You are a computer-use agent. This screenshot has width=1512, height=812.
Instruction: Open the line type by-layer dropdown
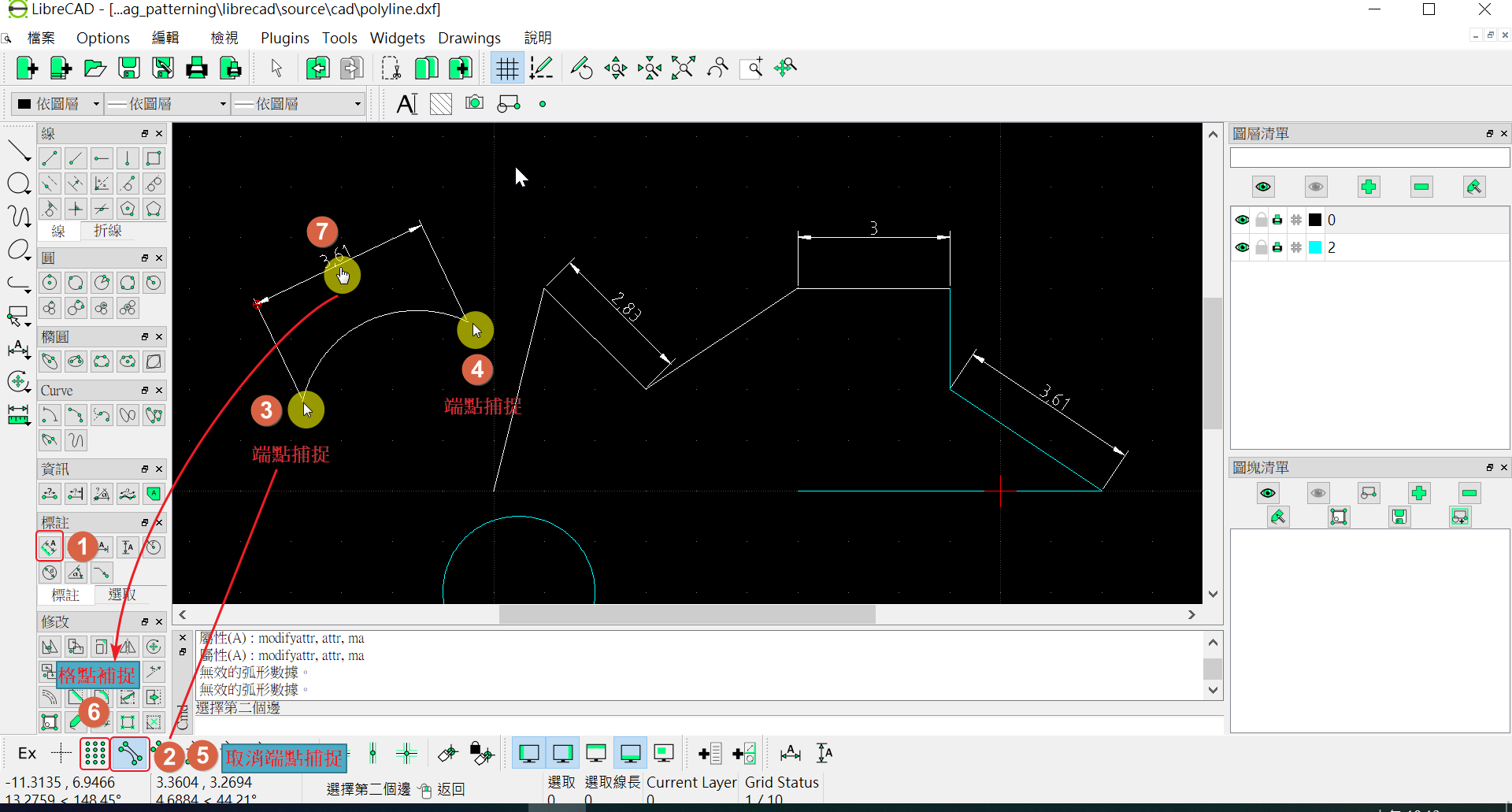coord(298,104)
